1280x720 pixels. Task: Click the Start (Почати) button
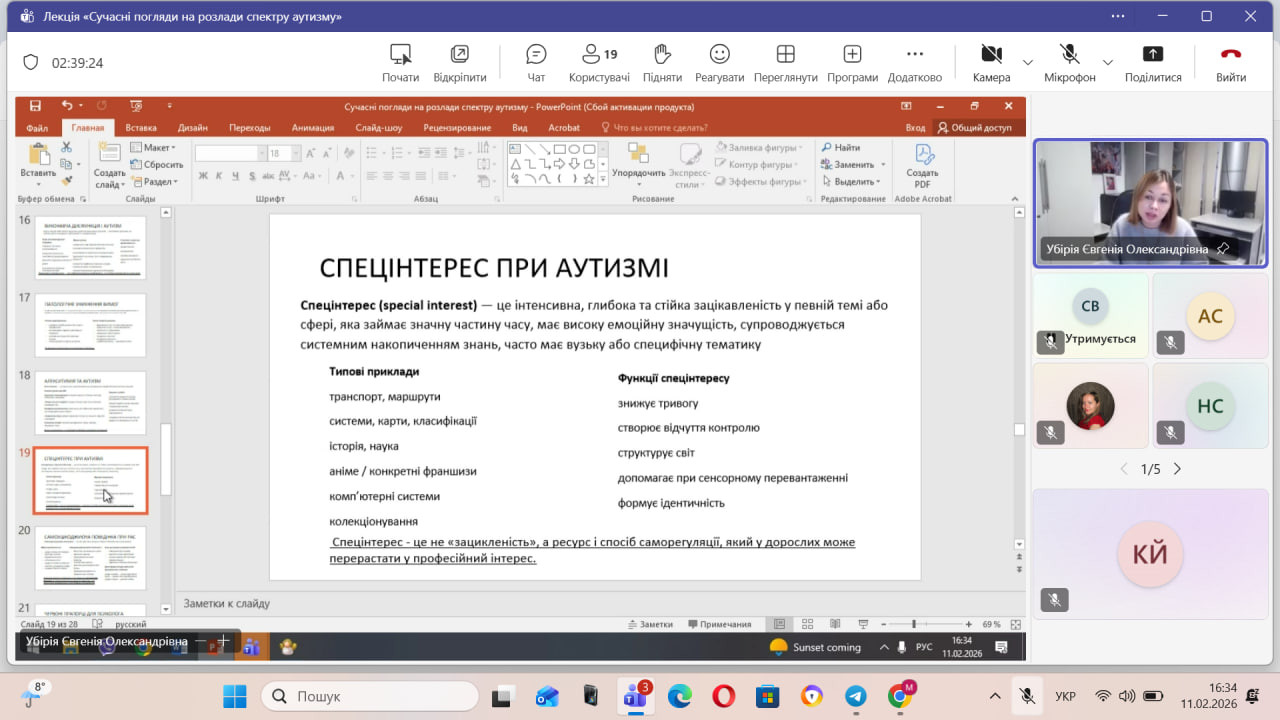pyautogui.click(x=400, y=62)
